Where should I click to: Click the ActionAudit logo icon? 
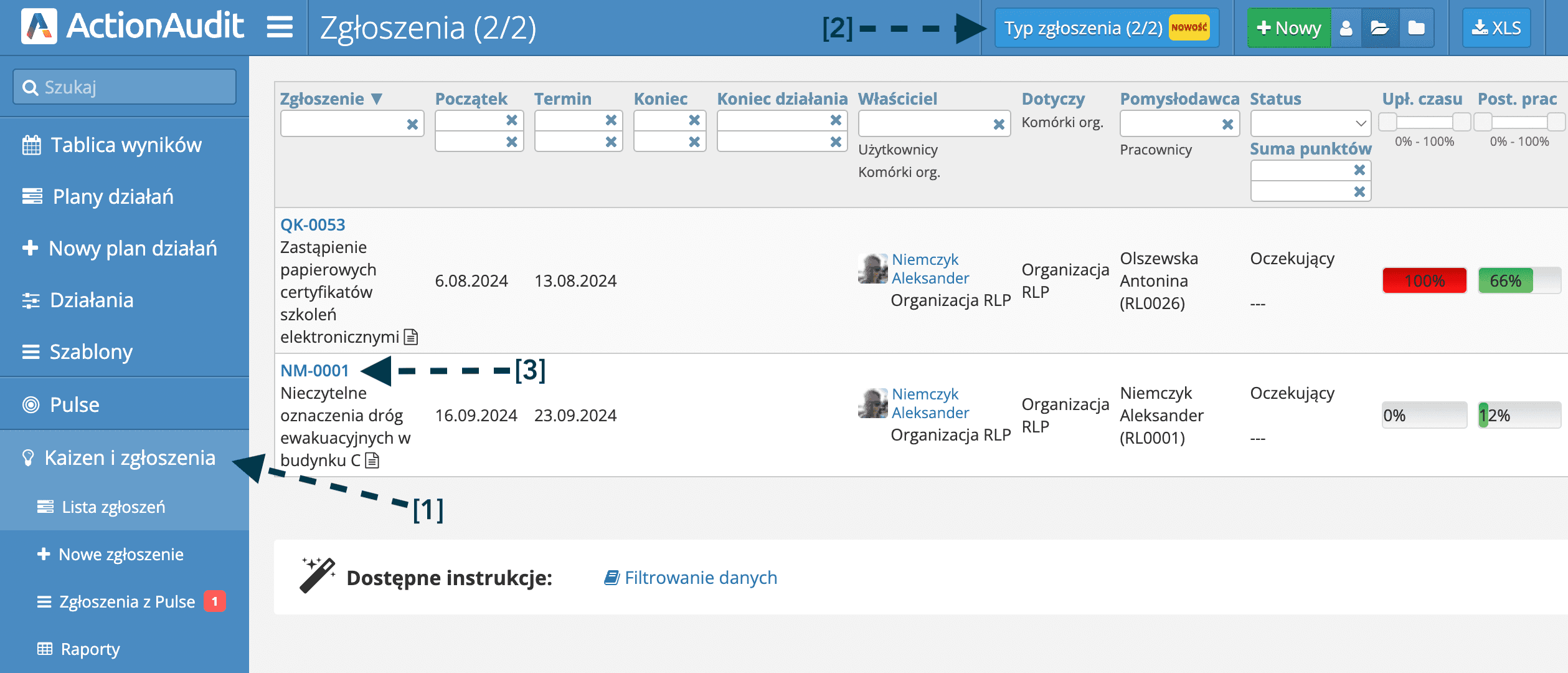point(39,26)
